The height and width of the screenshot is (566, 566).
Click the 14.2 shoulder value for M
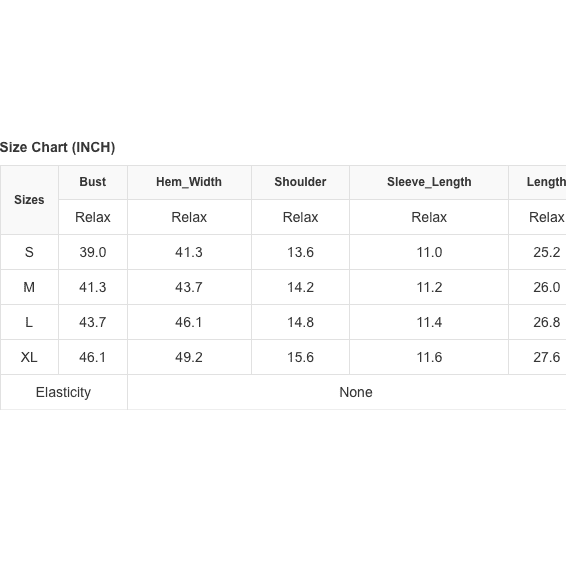[x=300, y=287]
